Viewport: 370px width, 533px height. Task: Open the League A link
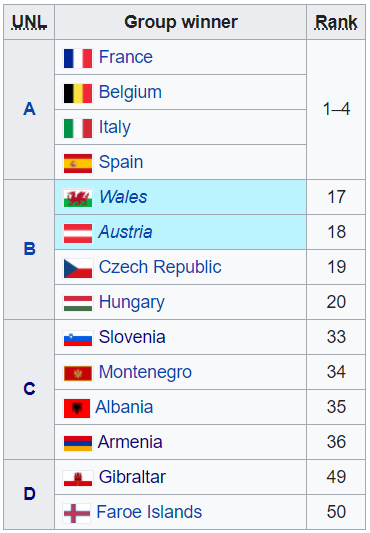[30, 109]
